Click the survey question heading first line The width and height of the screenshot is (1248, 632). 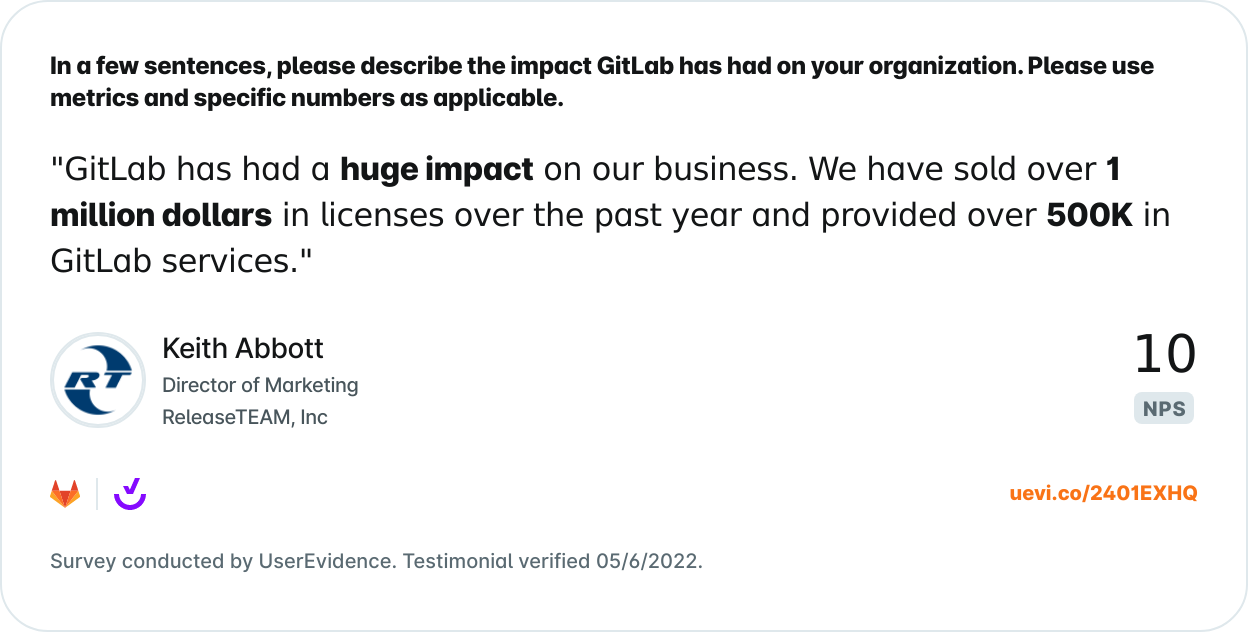[602, 67]
